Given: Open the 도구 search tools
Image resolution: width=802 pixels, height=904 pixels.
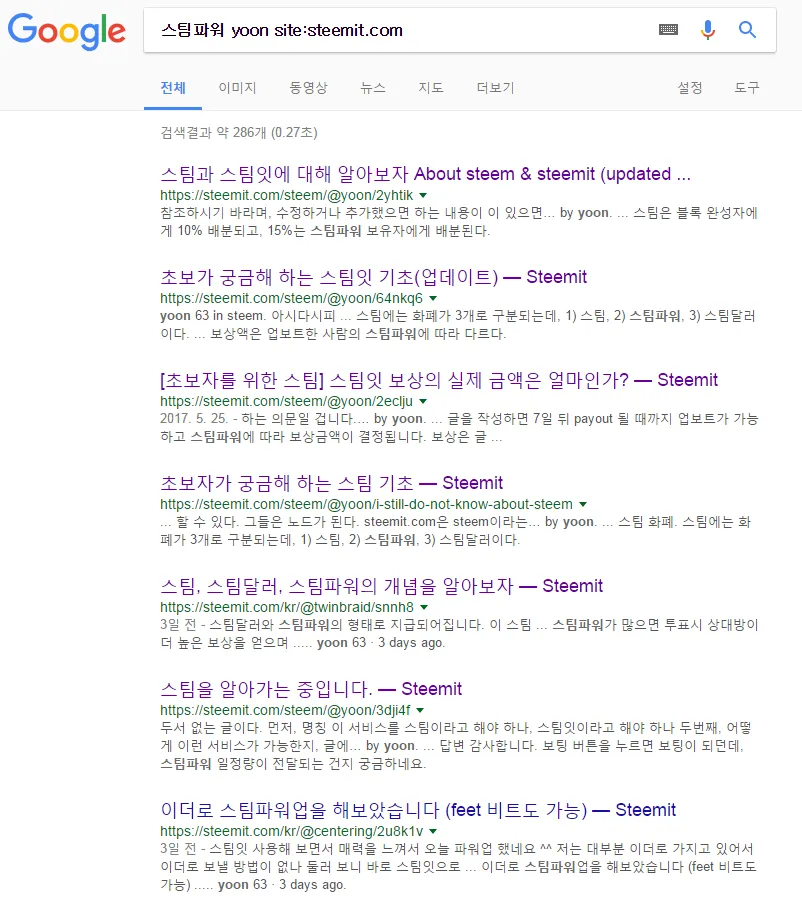Looking at the screenshot, I should (747, 88).
